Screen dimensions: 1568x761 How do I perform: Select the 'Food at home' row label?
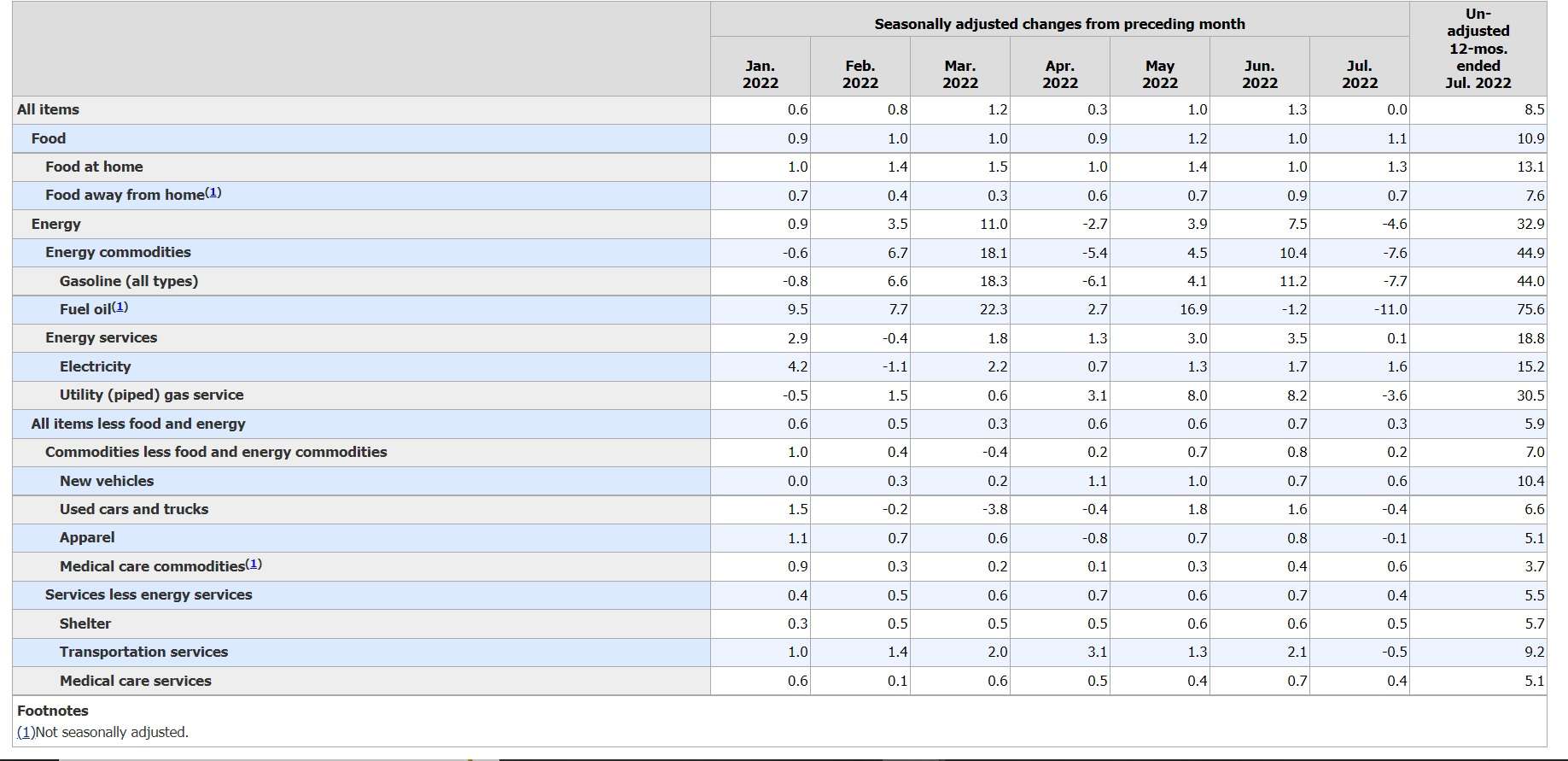pos(94,167)
